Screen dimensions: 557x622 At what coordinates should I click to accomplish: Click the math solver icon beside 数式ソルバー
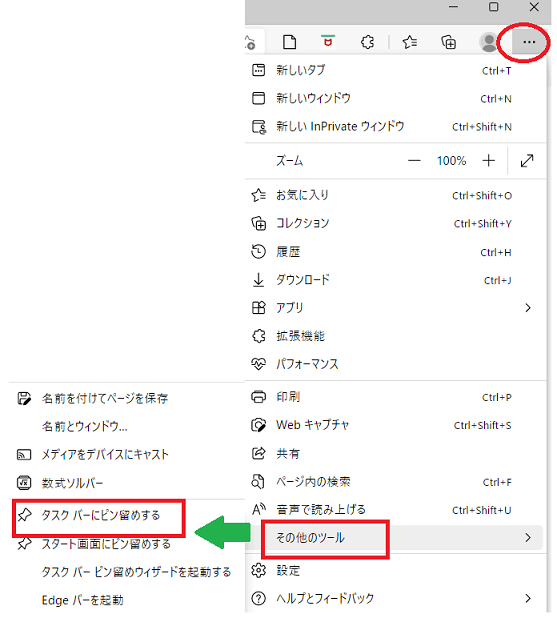coord(24,483)
